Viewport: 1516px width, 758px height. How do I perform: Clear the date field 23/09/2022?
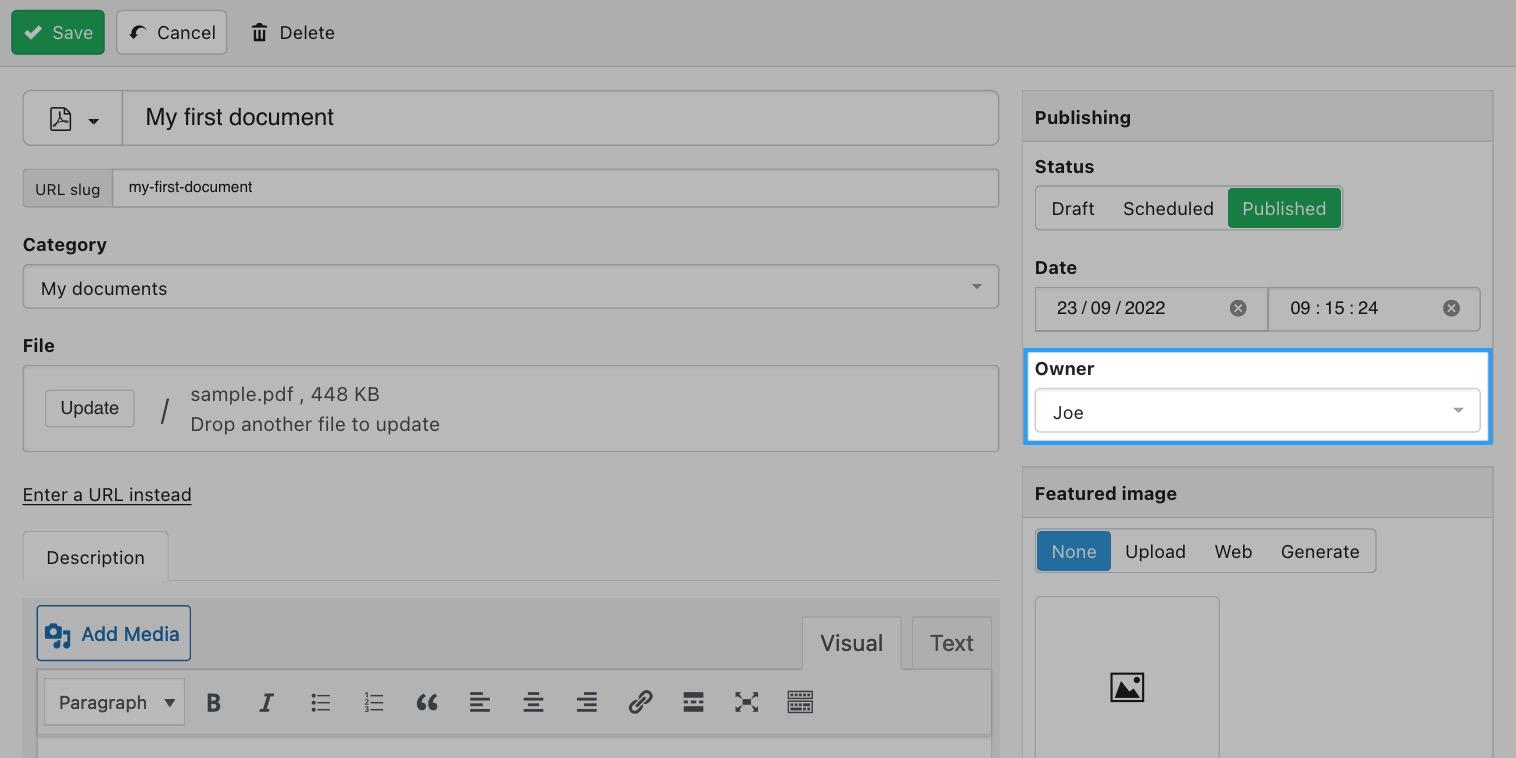(1238, 308)
